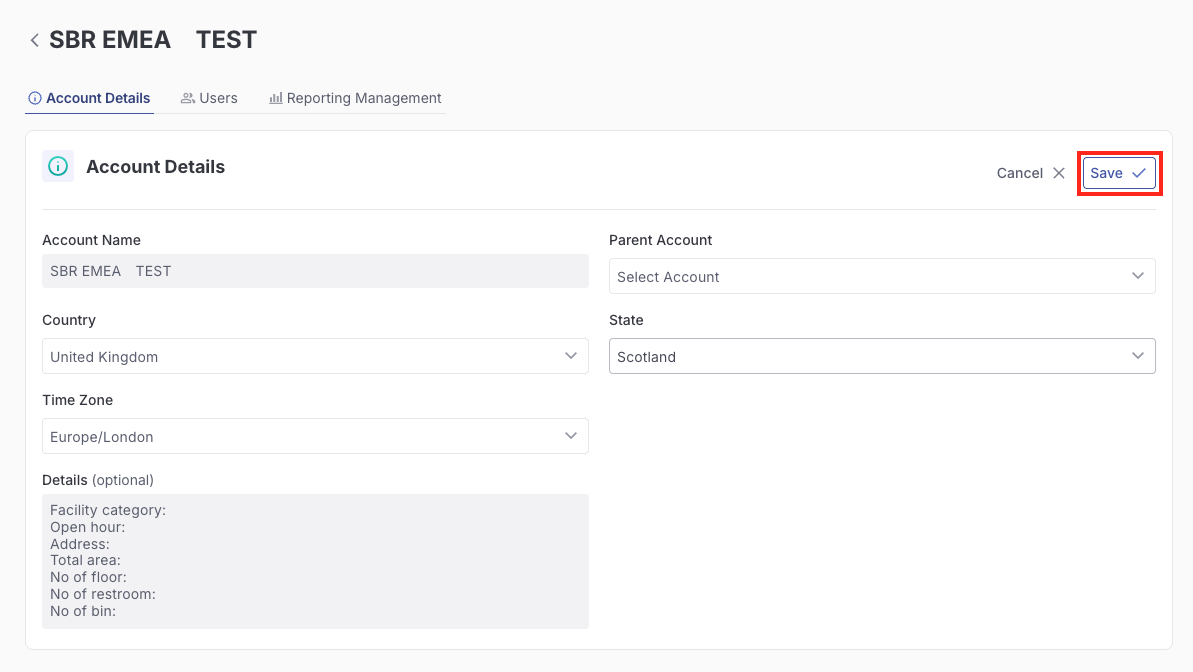Open the State dropdown showing Scotland
This screenshot has width=1193, height=672.
click(x=881, y=356)
